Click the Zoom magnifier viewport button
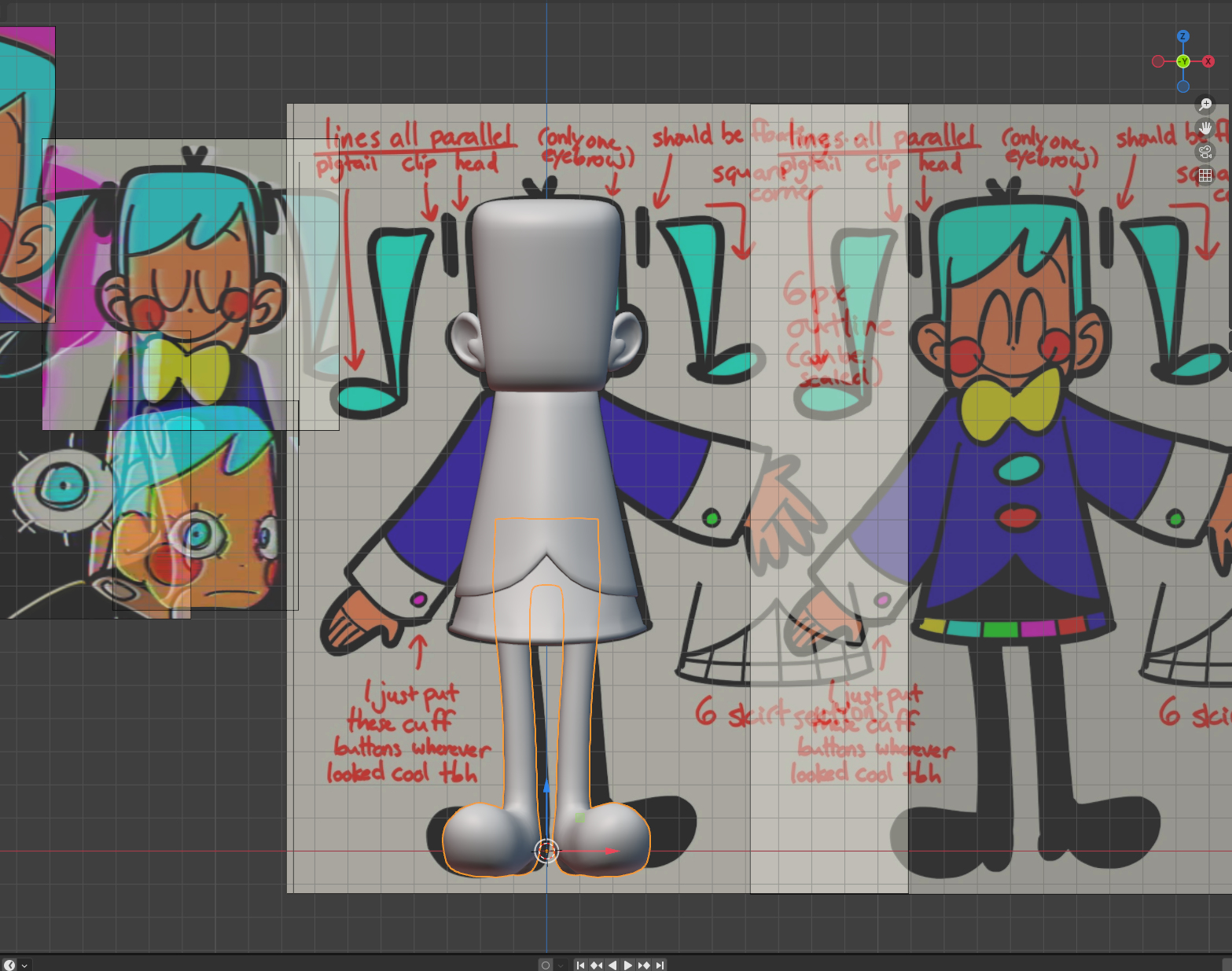The height and width of the screenshot is (971, 1232). tap(1205, 104)
